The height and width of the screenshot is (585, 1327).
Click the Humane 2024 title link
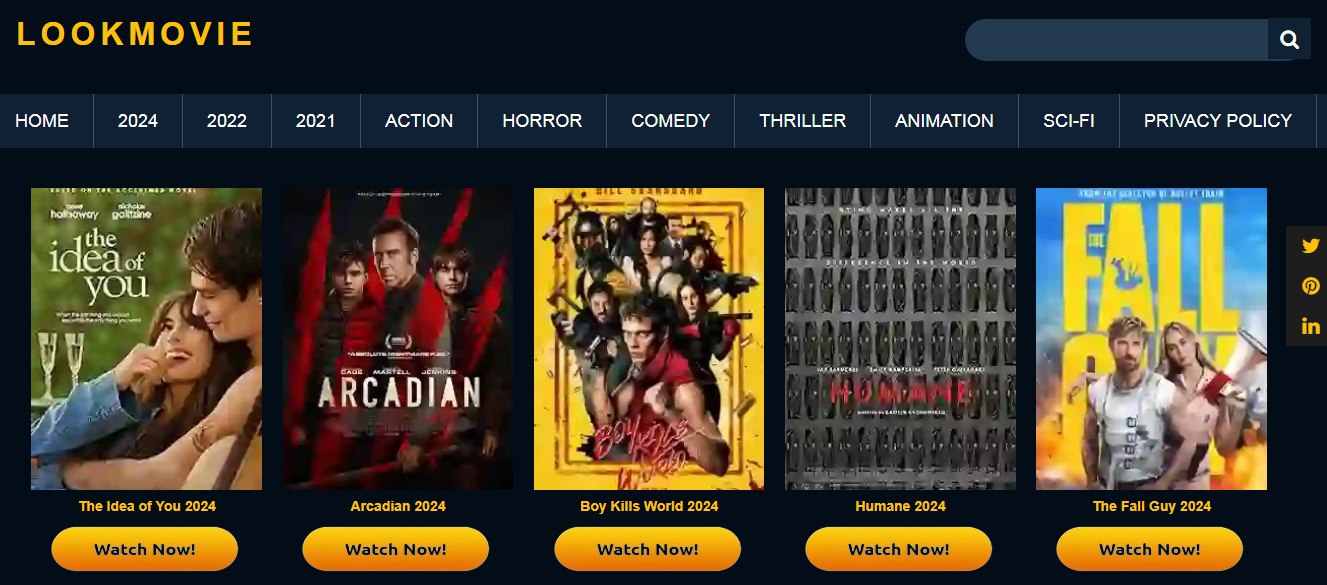pyautogui.click(x=900, y=506)
